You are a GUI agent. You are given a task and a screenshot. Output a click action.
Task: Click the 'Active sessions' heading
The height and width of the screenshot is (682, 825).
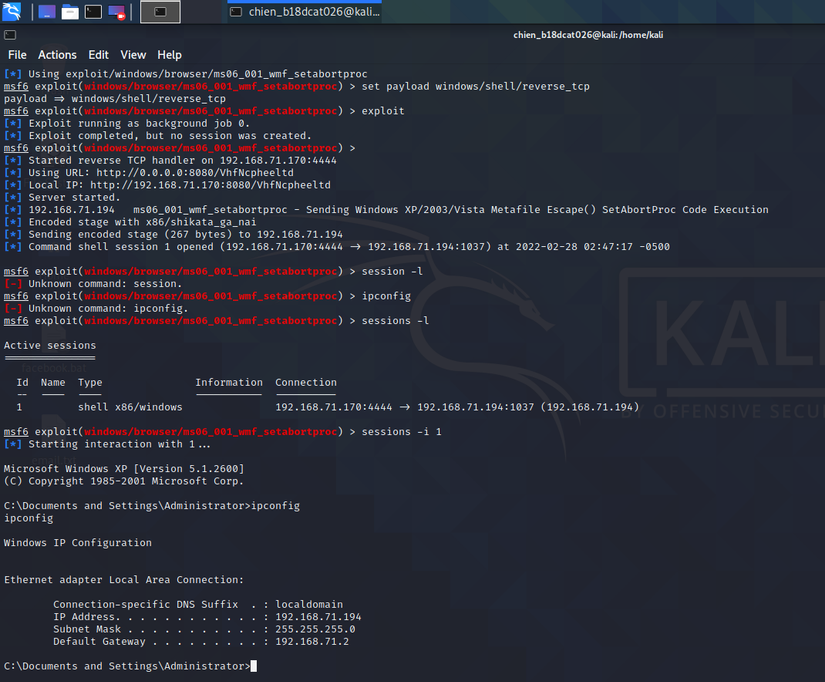click(50, 345)
